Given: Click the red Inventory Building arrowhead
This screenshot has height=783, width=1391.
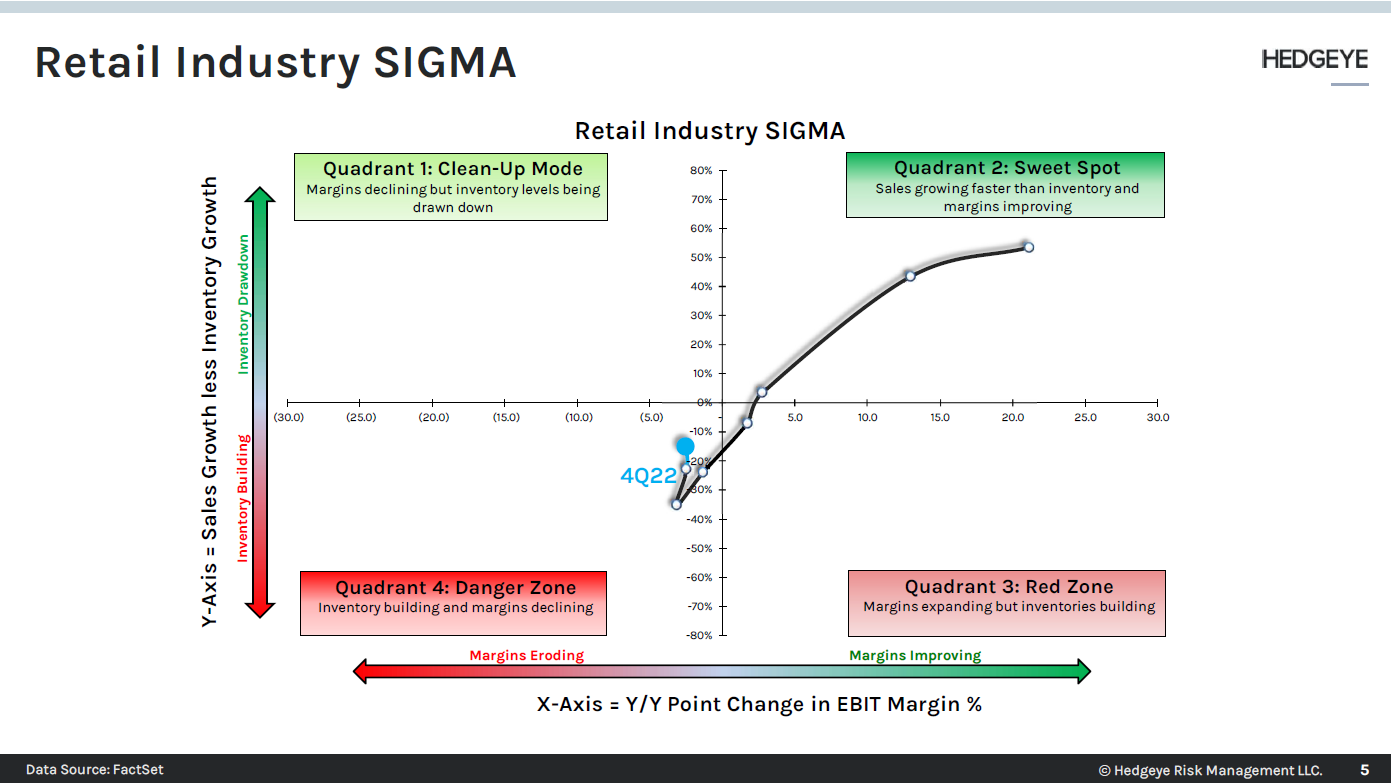Looking at the screenshot, I should coord(261,608).
